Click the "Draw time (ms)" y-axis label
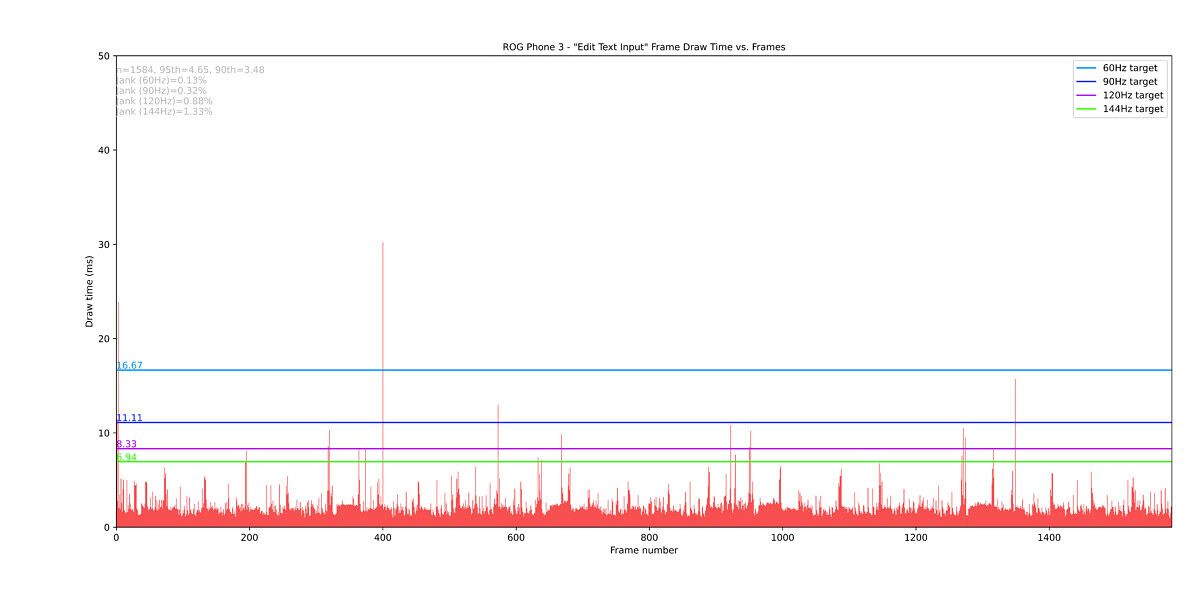 coord(89,291)
